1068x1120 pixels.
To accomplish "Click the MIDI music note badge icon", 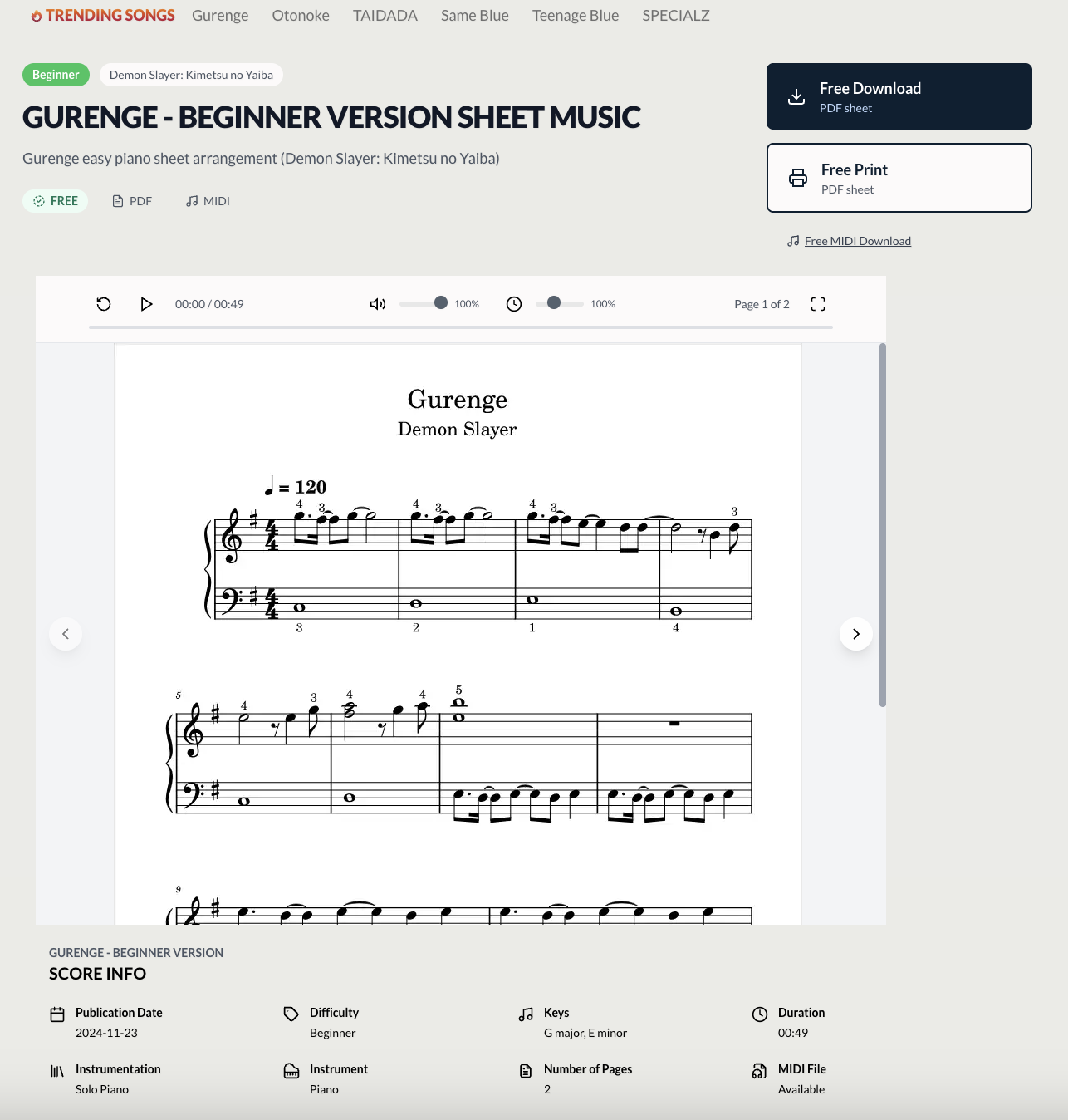I will (192, 201).
